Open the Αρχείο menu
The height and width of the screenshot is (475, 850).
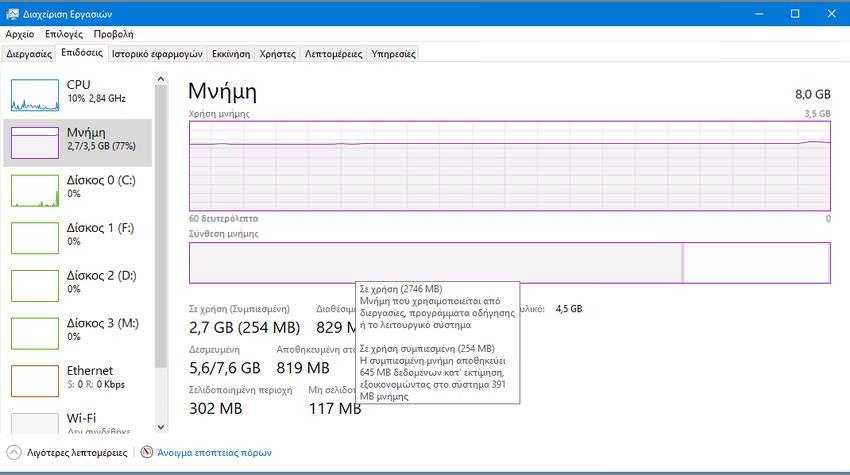point(20,34)
